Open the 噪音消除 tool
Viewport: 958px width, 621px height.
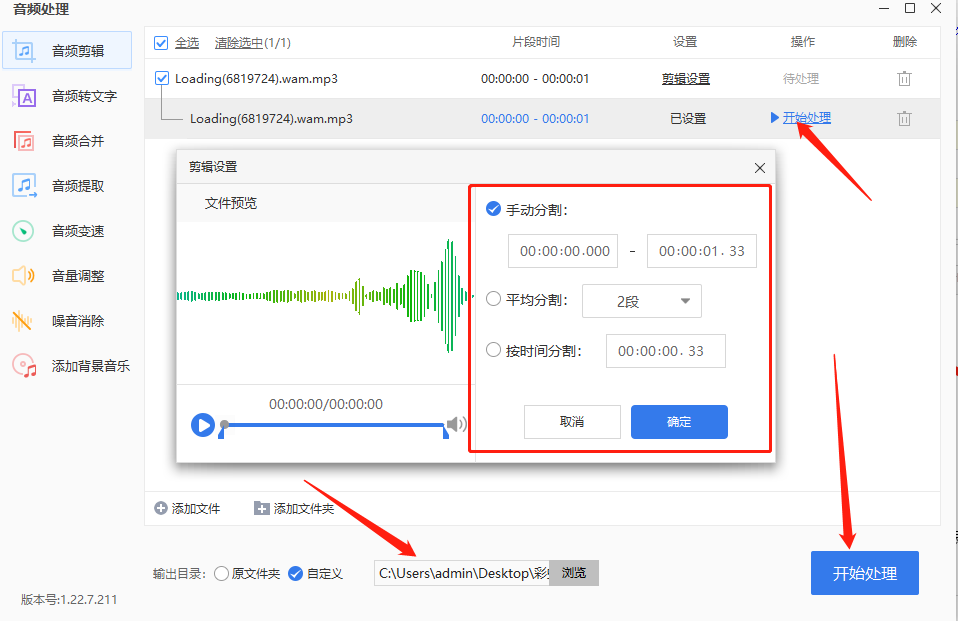tap(68, 321)
